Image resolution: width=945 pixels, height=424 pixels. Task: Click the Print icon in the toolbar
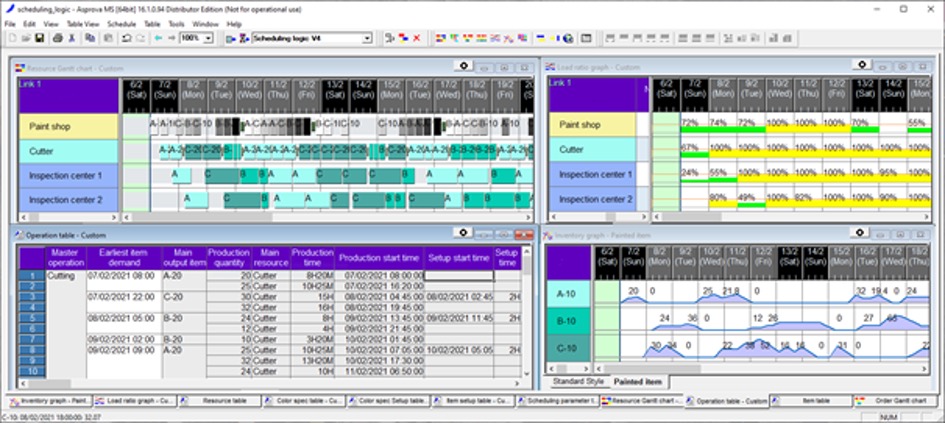pyautogui.click(x=56, y=38)
